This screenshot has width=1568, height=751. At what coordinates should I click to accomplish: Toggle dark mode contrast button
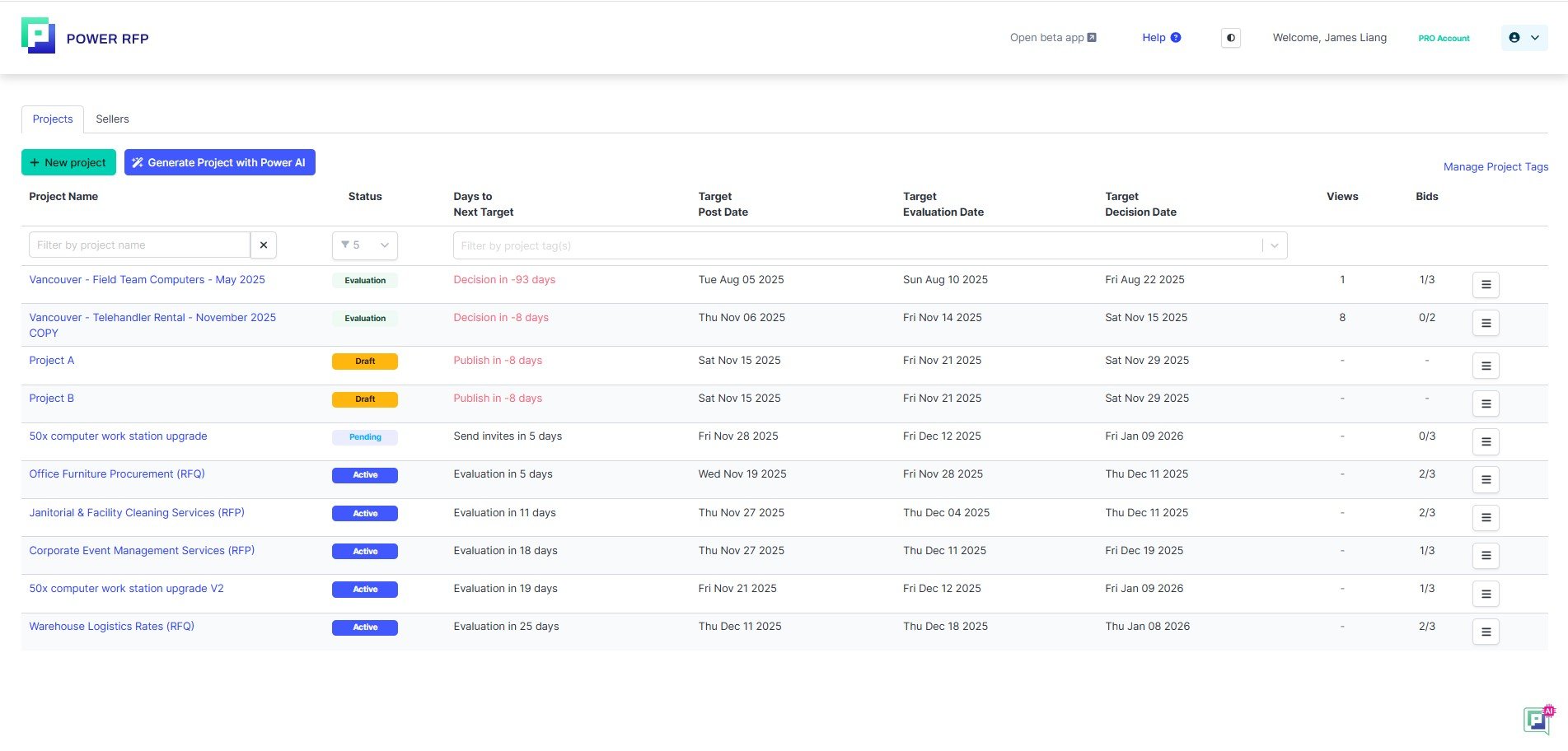click(x=1230, y=38)
